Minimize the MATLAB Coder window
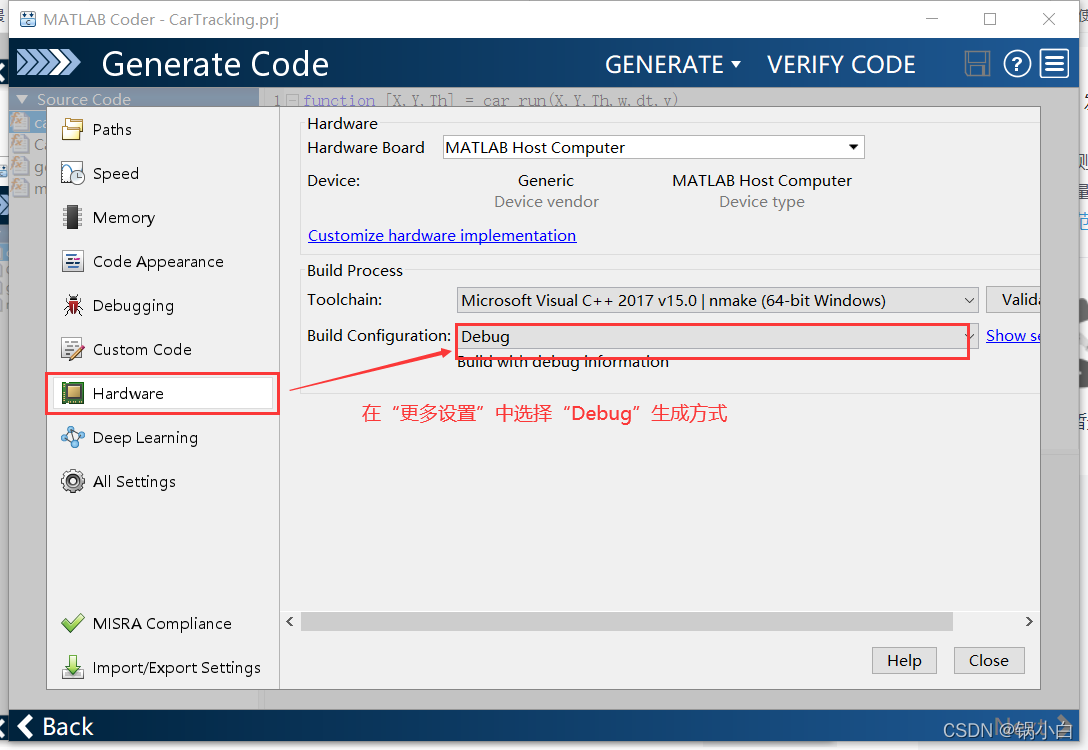 point(932,19)
